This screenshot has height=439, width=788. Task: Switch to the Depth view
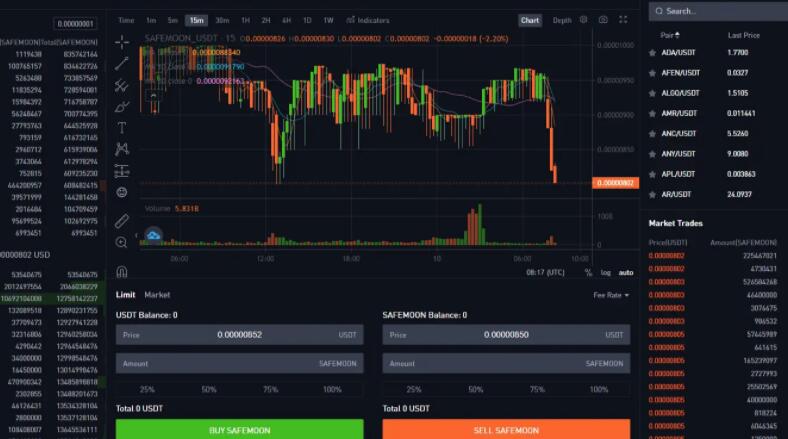tap(562, 20)
